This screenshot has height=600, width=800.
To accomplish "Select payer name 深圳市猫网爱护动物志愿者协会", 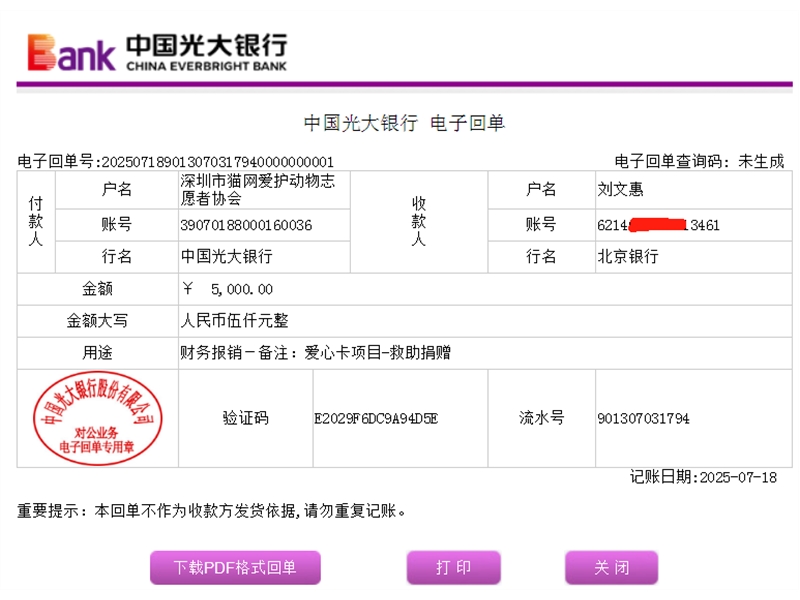I will (x=258, y=189).
